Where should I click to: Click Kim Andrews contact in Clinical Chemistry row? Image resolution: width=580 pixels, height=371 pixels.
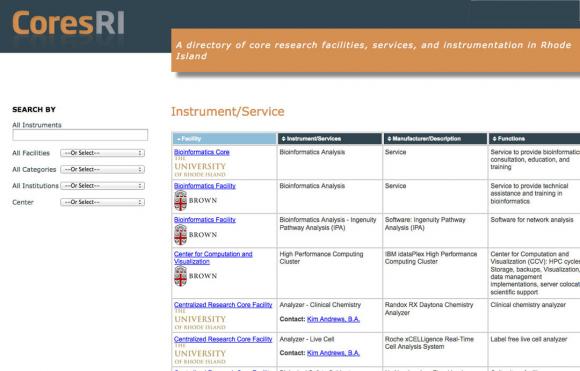coord(333,319)
